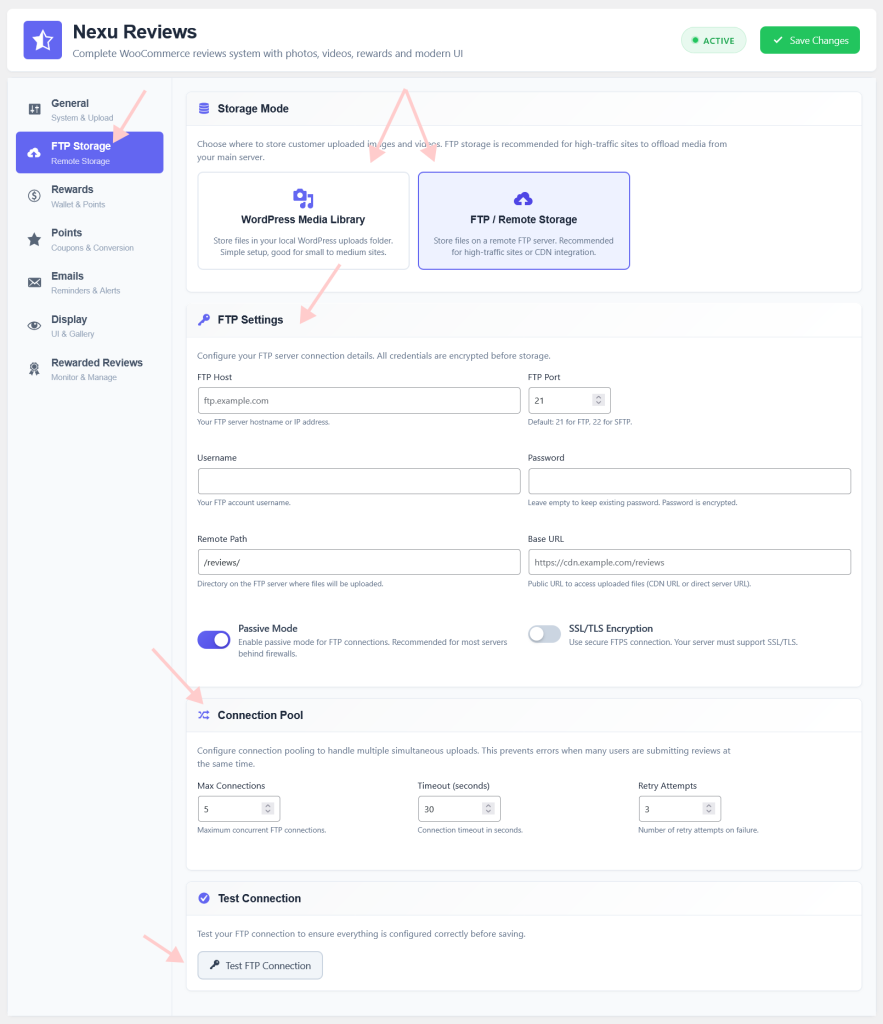Click the FTP Storage cloud icon in sidebar
Image resolution: width=883 pixels, height=1024 pixels.
pyautogui.click(x=34, y=153)
